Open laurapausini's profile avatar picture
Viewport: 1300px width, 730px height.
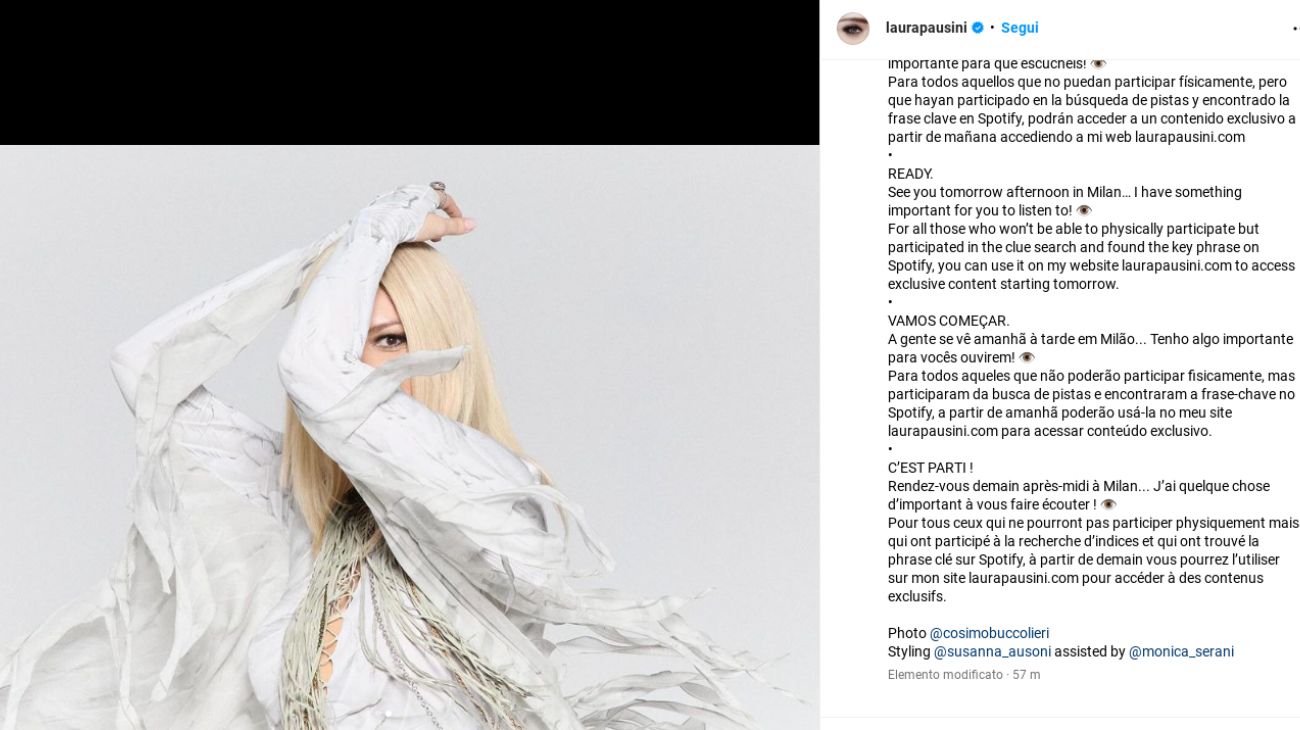click(853, 28)
